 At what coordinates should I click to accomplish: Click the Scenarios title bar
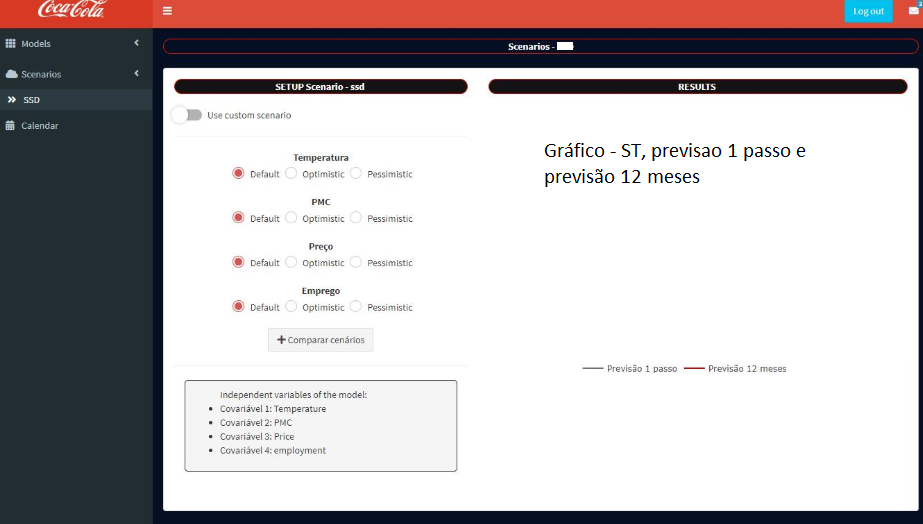(x=540, y=47)
